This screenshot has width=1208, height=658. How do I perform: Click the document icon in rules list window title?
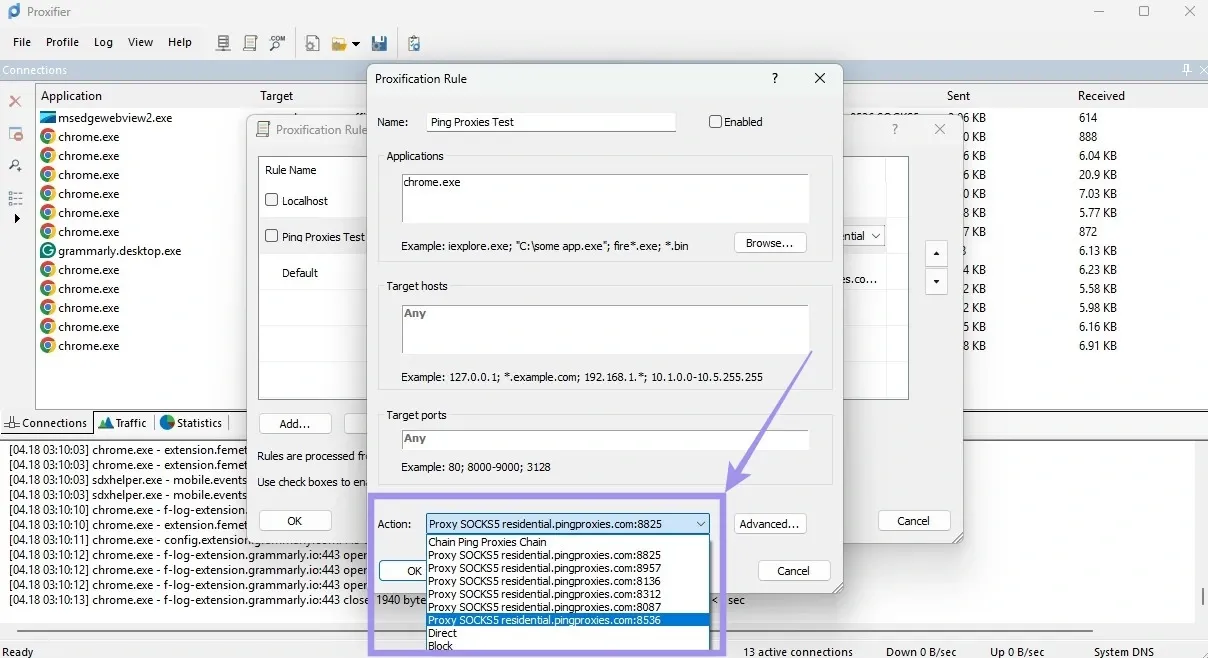tap(264, 129)
